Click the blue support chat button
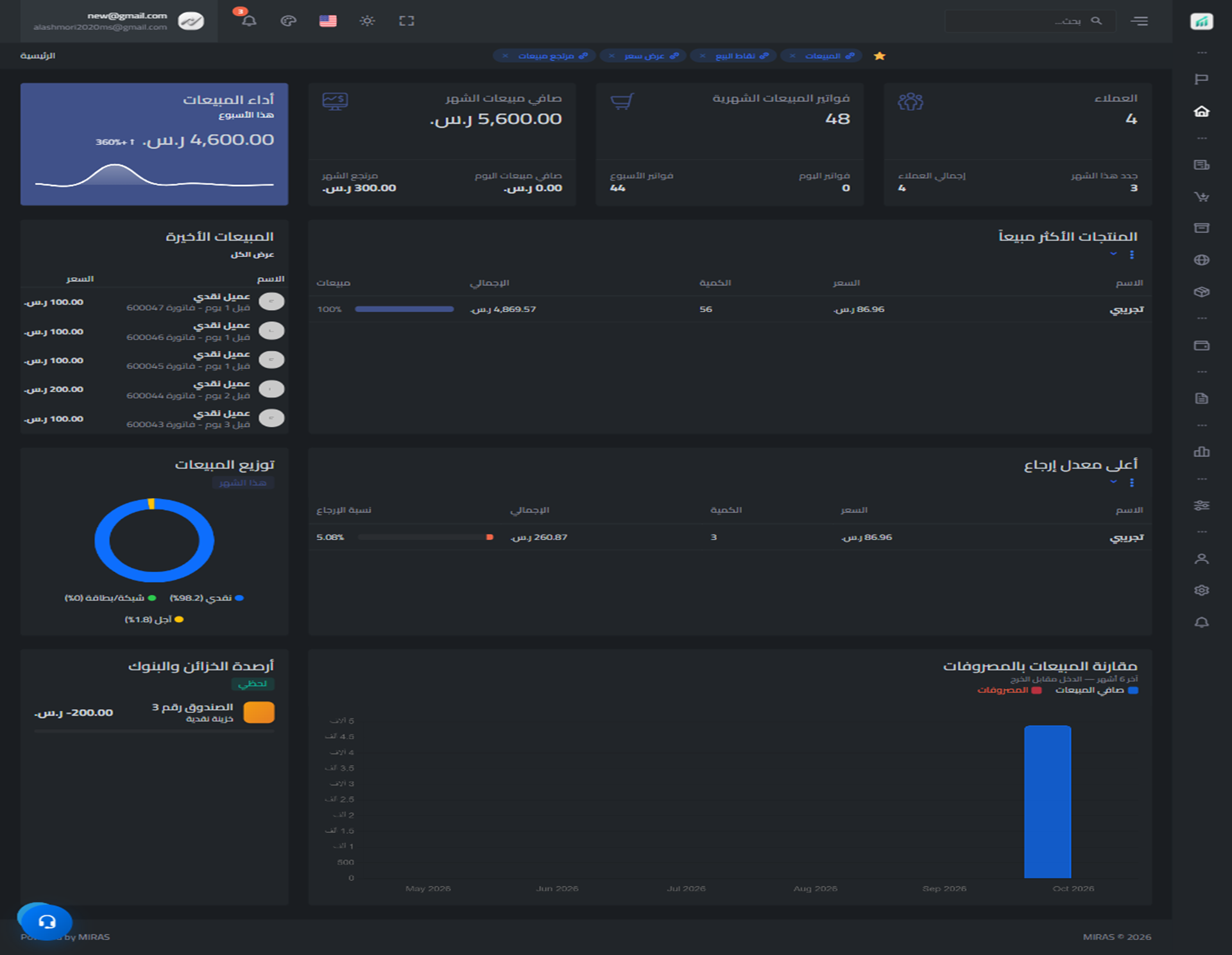This screenshot has width=1232, height=955. (x=46, y=922)
